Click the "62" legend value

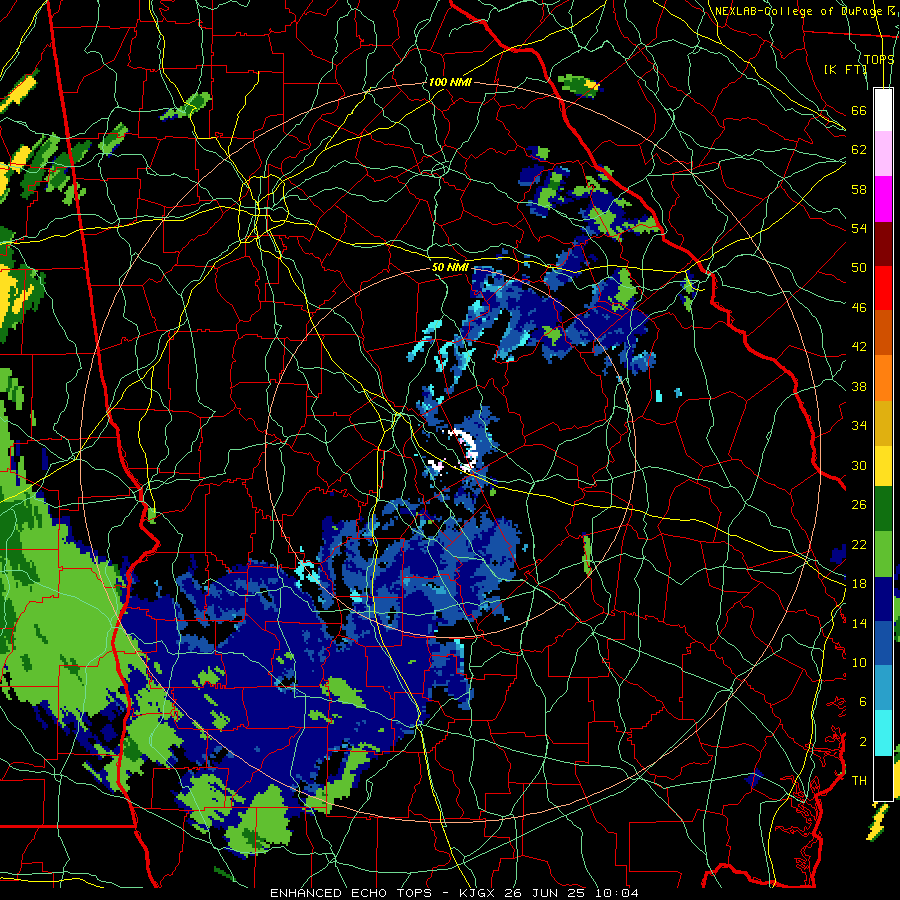point(859,150)
